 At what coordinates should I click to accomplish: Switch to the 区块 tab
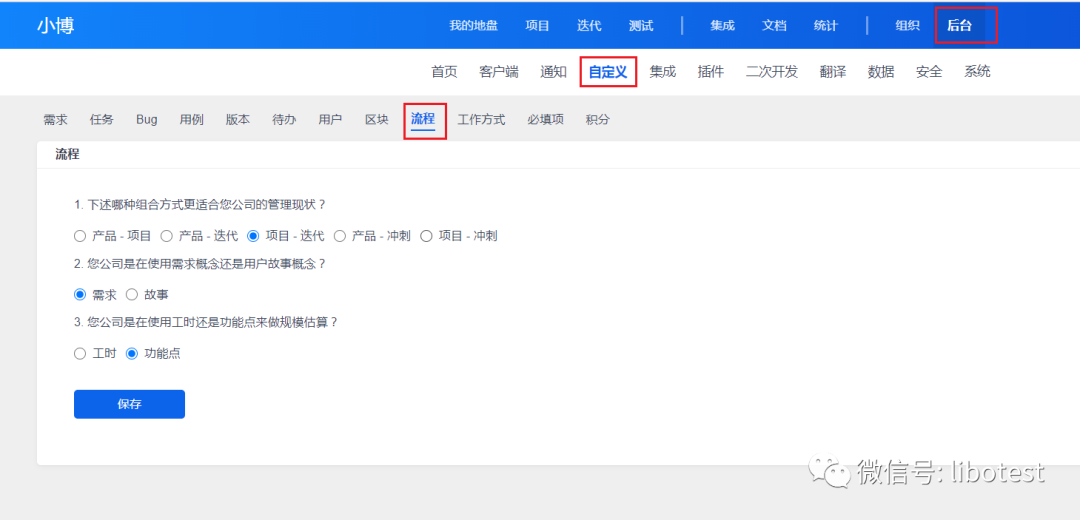[377, 119]
